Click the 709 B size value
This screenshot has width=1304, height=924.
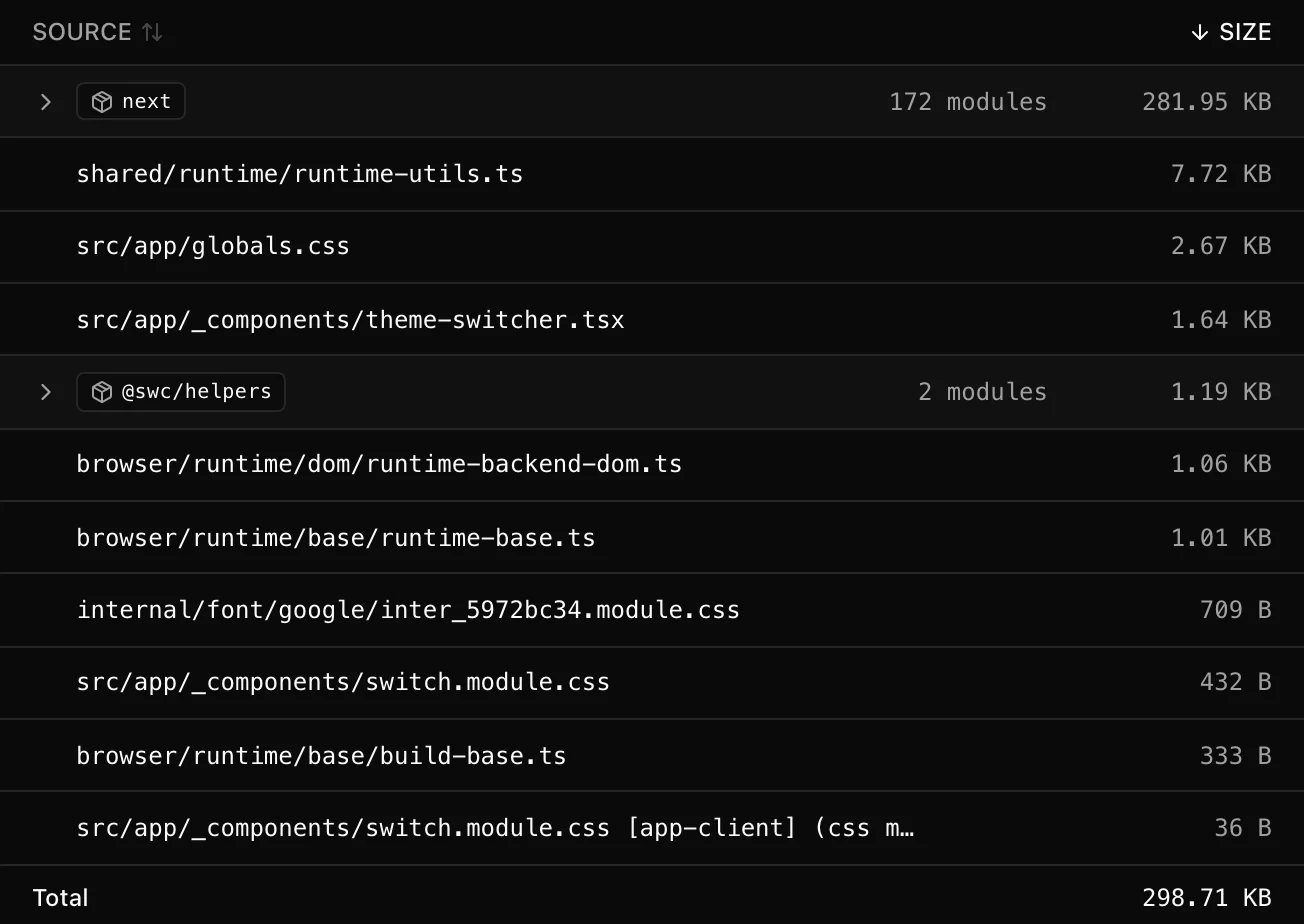[1236, 610]
